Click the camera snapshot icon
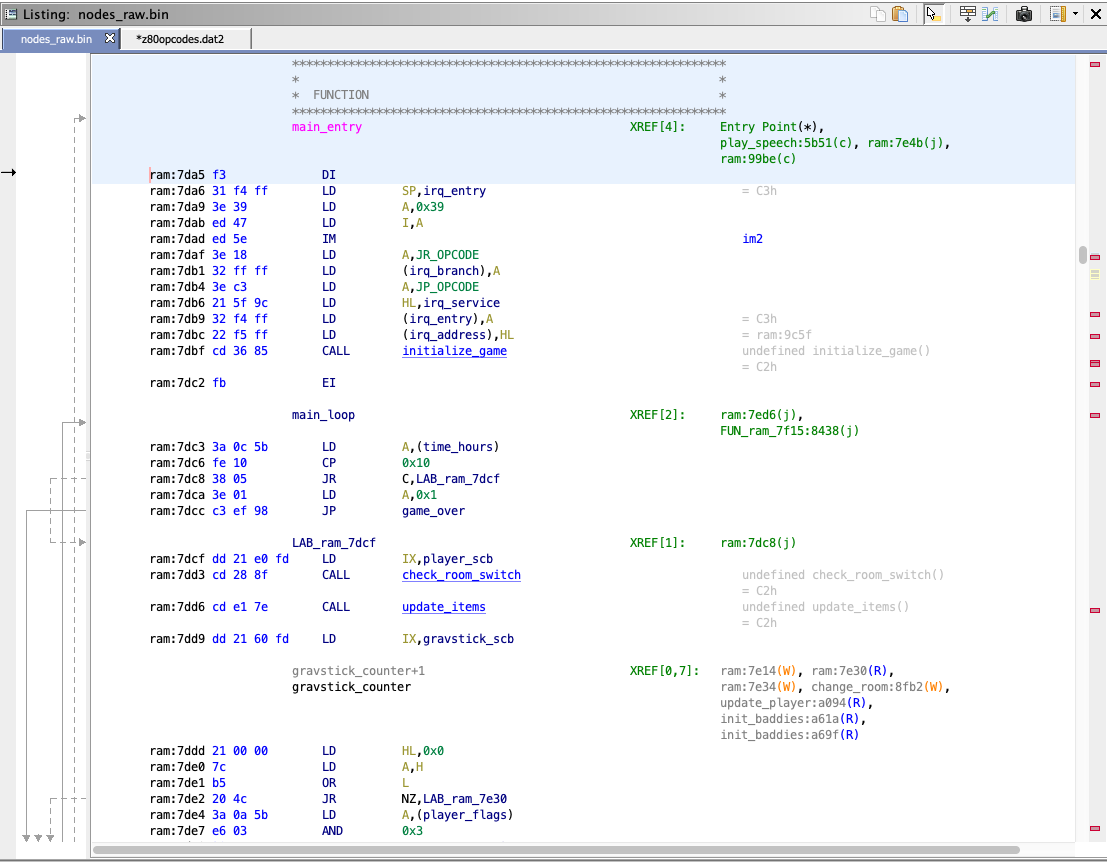 click(x=1024, y=14)
